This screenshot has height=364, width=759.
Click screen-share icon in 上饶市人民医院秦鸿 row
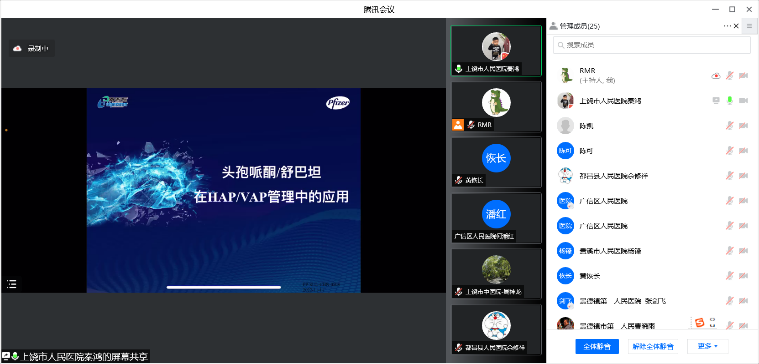tap(716, 101)
